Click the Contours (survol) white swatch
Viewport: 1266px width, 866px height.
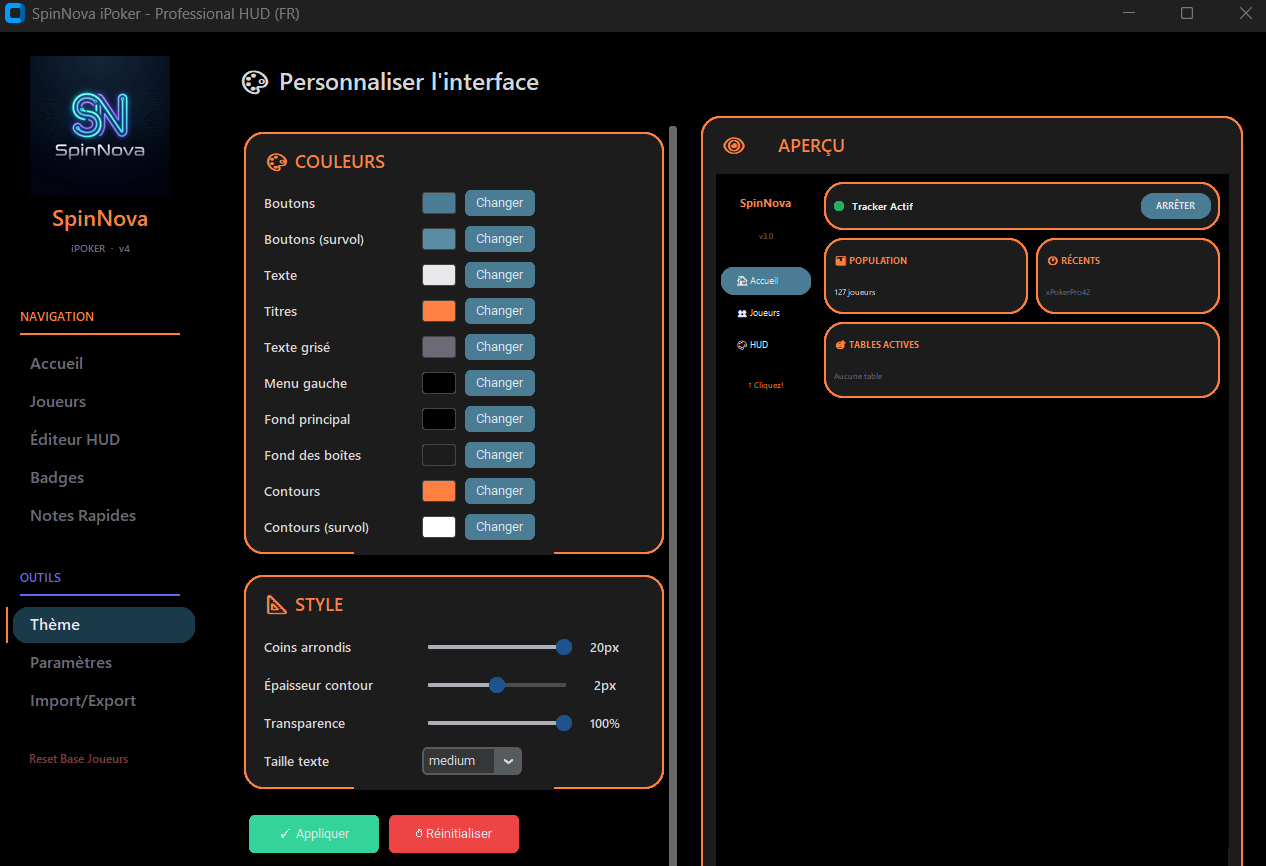pos(439,527)
